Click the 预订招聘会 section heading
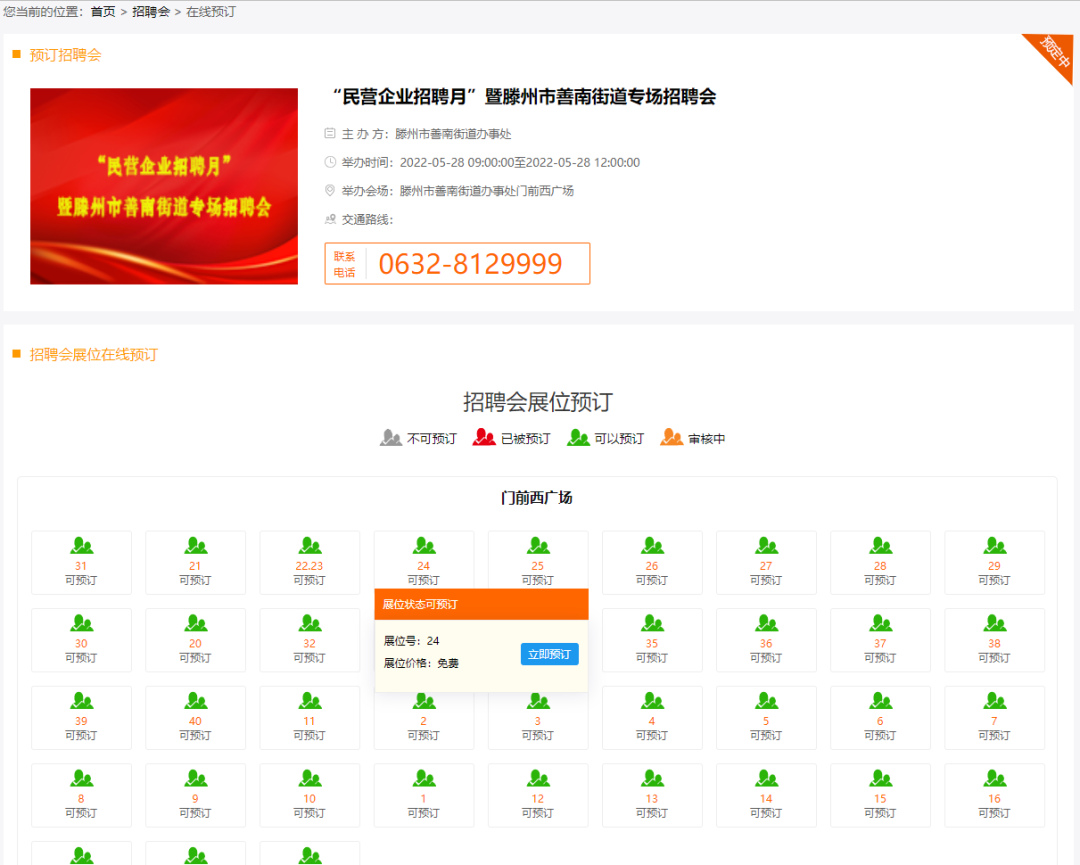 65,55
